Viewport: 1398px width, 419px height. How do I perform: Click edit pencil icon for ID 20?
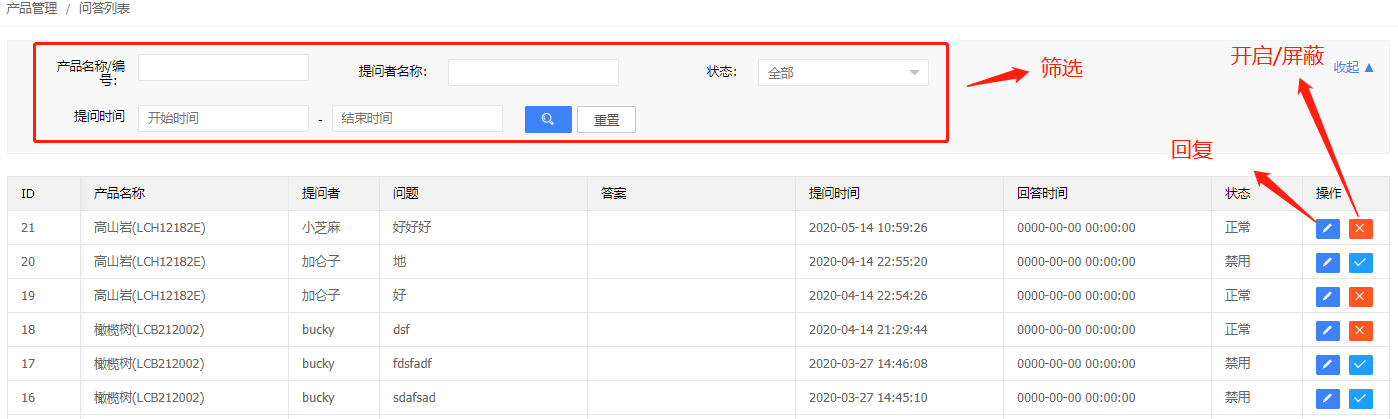coord(1328,263)
